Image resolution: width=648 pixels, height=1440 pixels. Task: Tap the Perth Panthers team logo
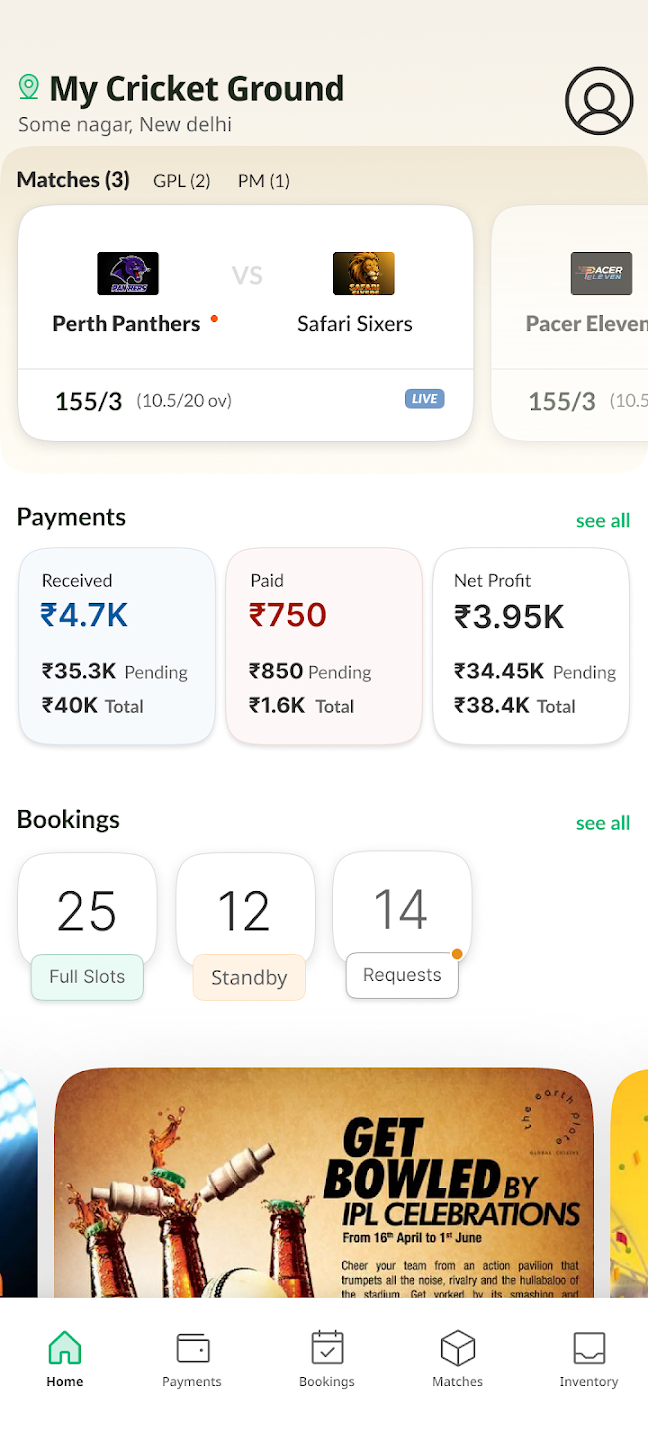tap(128, 274)
